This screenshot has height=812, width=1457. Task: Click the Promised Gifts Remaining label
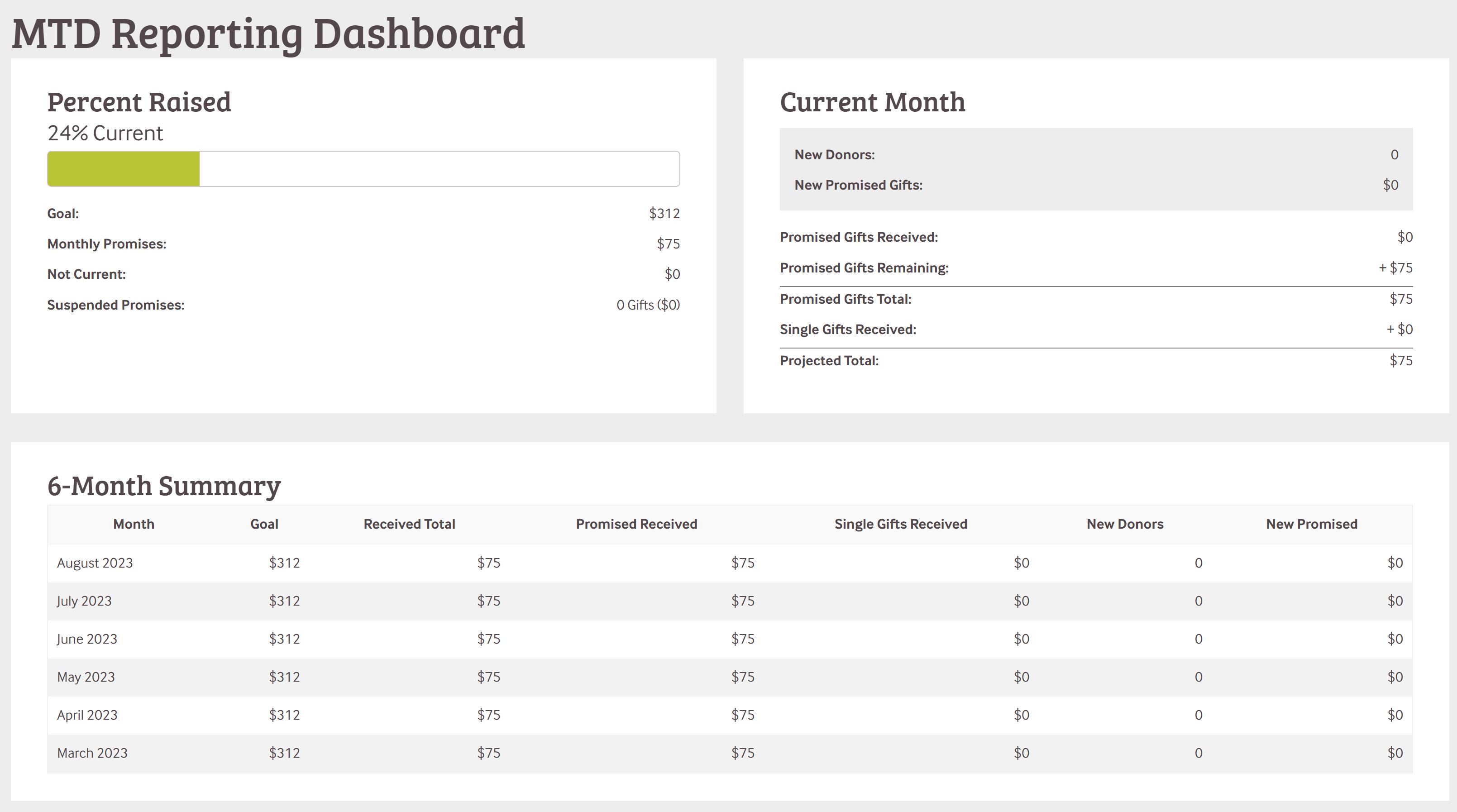tap(864, 268)
